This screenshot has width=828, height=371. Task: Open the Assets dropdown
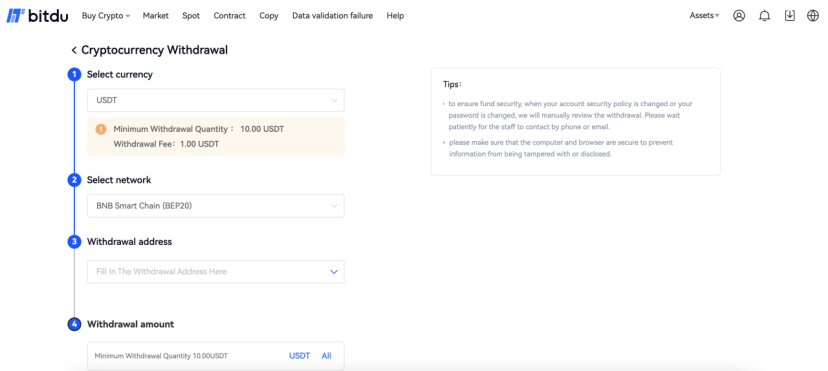point(704,16)
